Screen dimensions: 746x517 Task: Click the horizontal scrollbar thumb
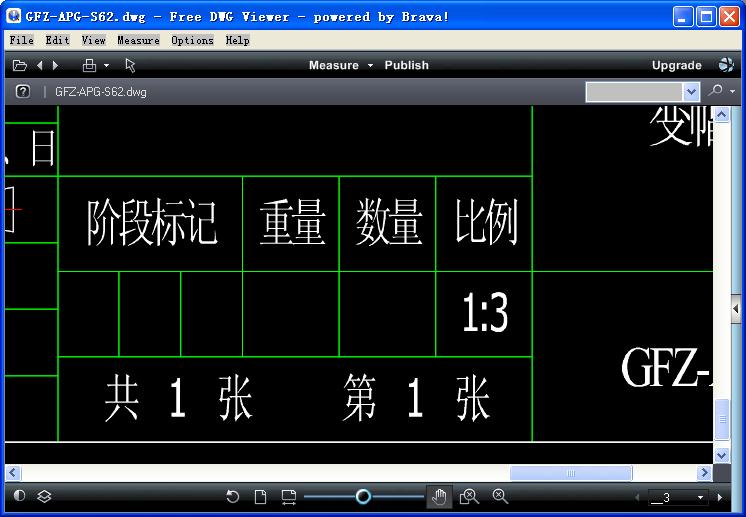click(x=571, y=473)
